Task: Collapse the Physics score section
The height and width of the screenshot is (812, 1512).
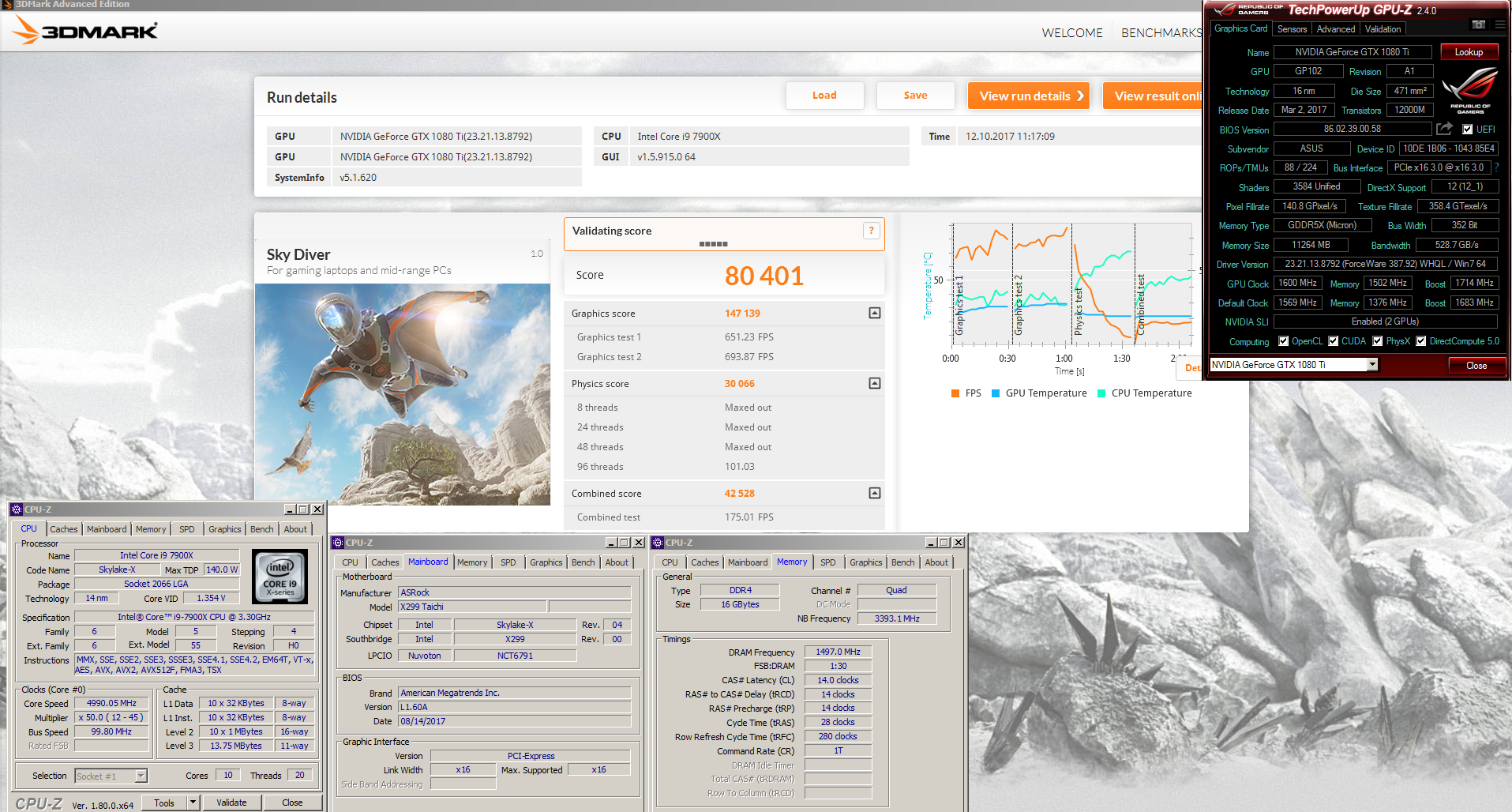Action: pyautogui.click(x=875, y=383)
